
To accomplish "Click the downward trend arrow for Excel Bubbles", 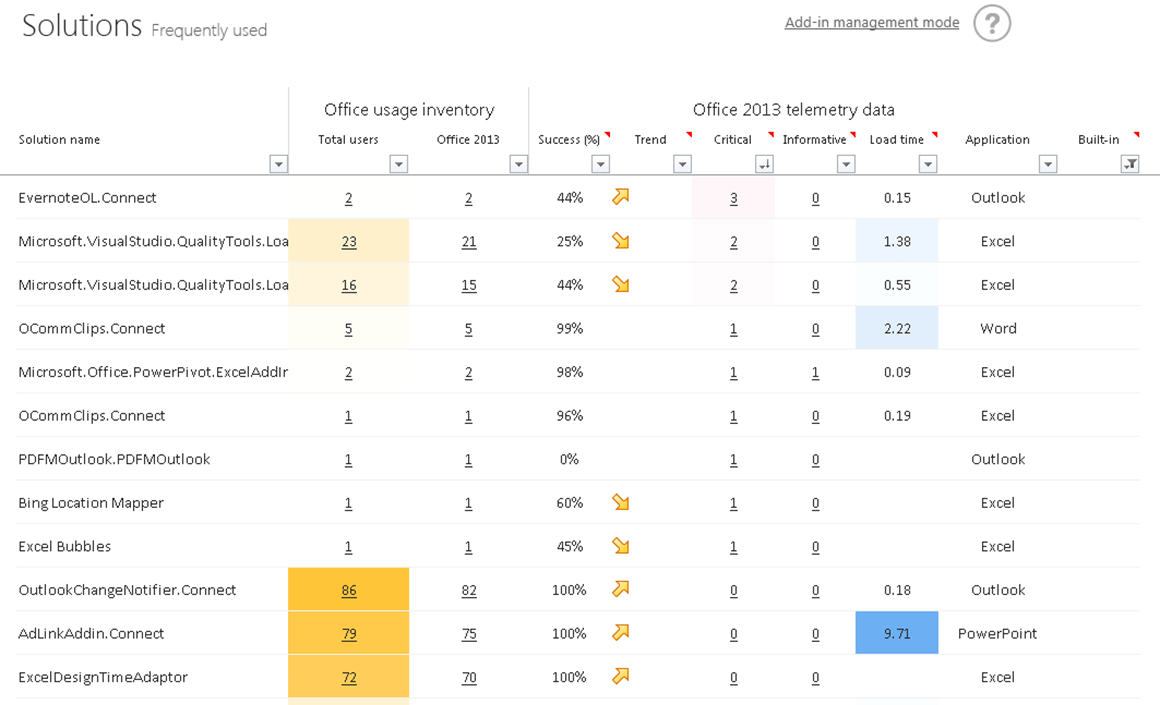I will coord(620,546).
